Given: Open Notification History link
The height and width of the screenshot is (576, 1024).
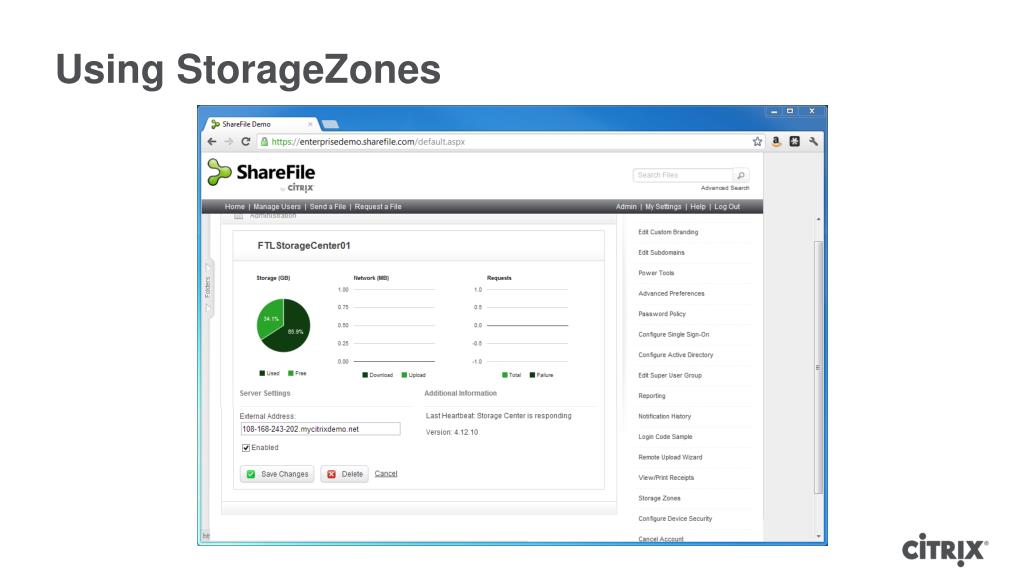Looking at the screenshot, I should pos(665,416).
